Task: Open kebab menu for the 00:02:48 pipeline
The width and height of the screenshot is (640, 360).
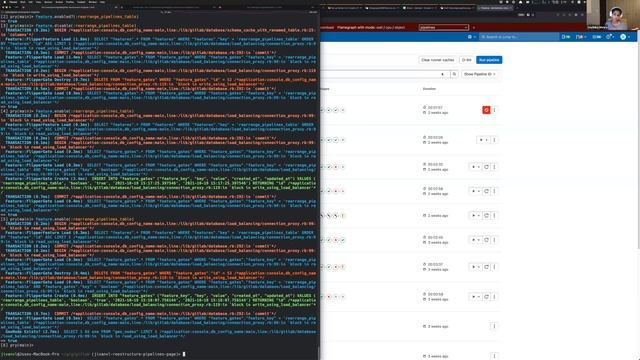Action: click(494, 240)
